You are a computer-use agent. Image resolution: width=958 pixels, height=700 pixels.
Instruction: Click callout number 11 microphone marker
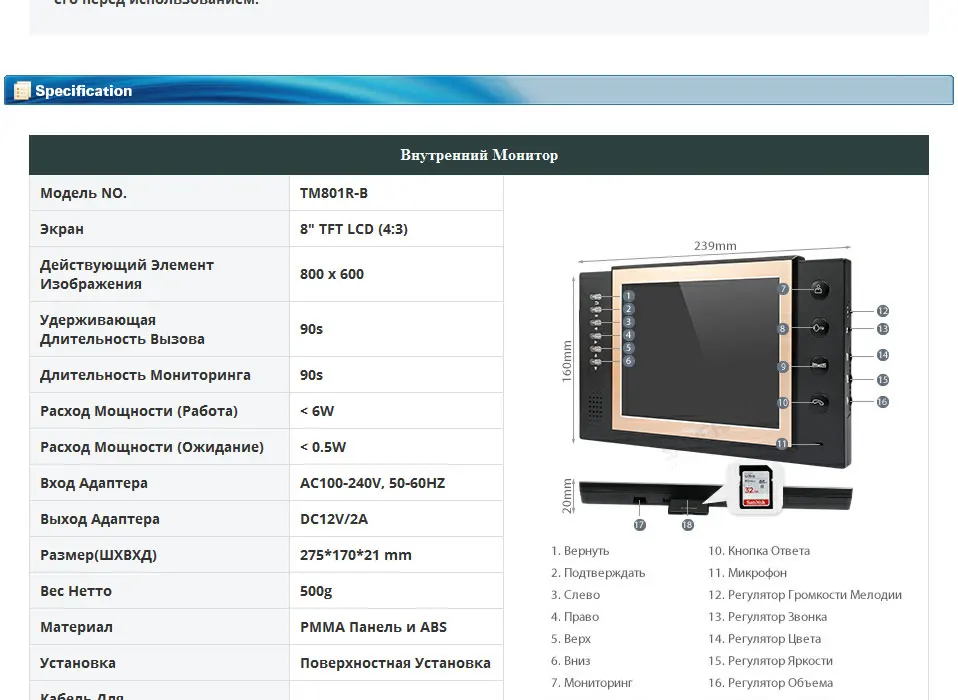[781, 444]
